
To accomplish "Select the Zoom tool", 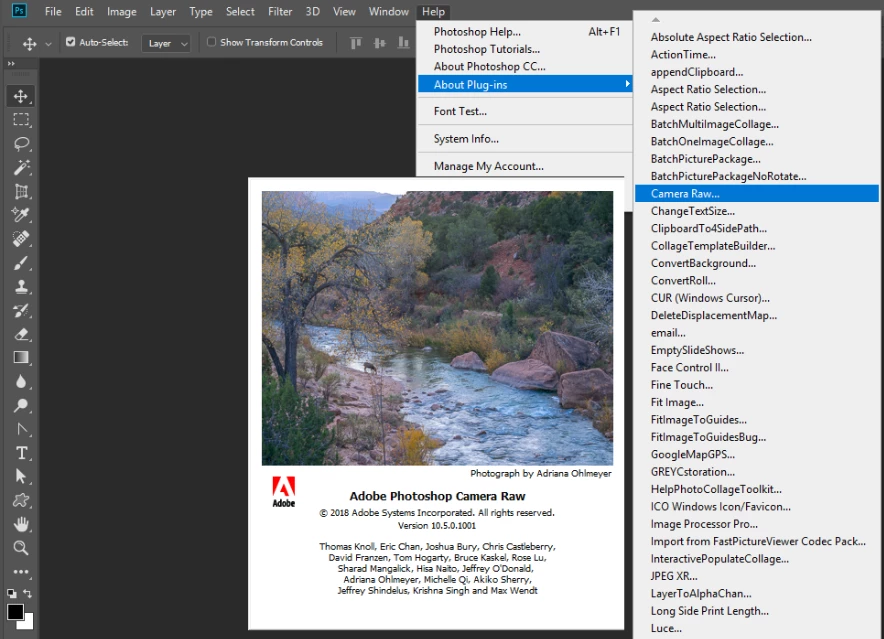I will pos(21,548).
